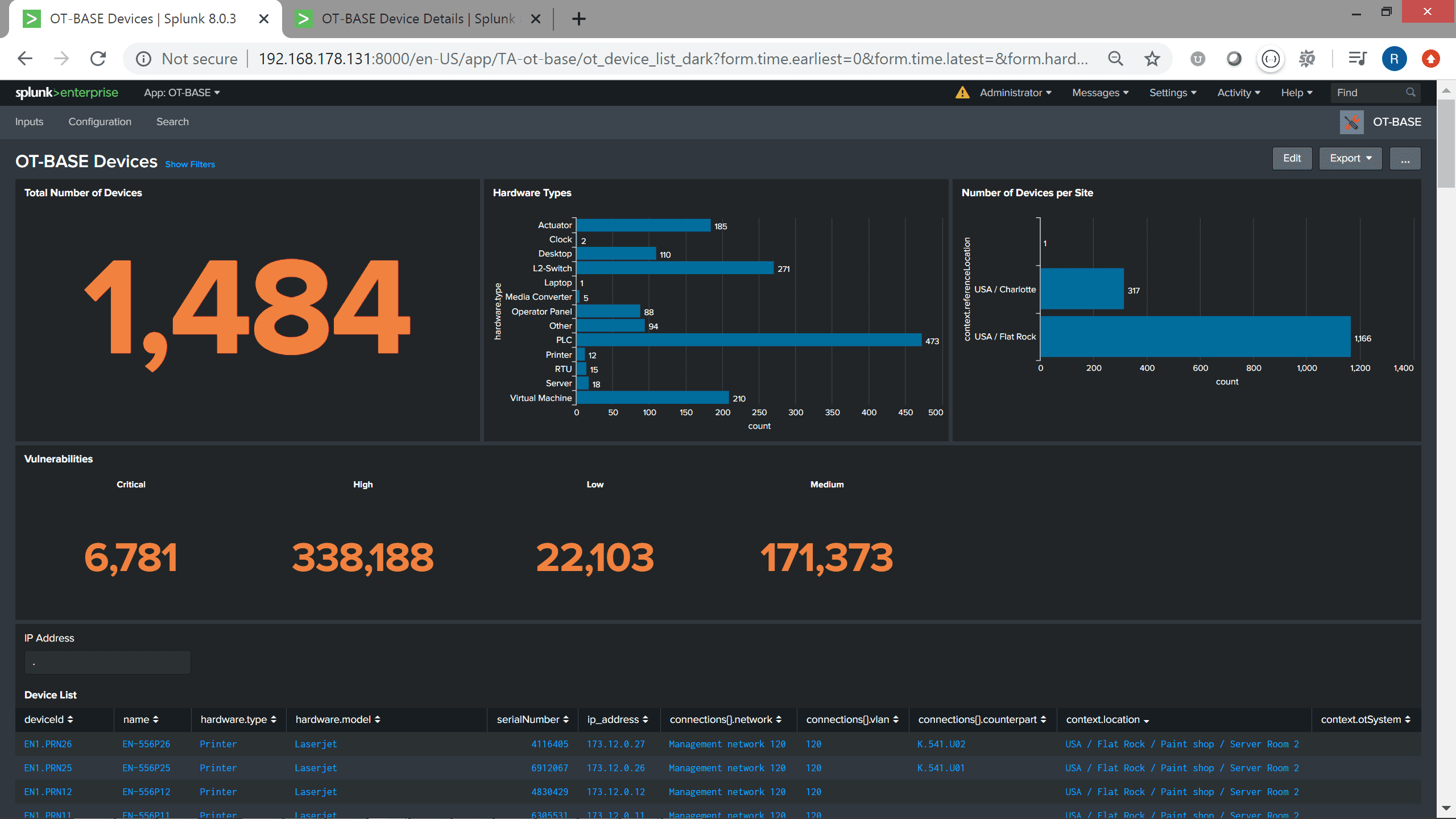This screenshot has width=1456, height=819.
Task: Click the Critical vulnerabilities value 6,781
Action: click(x=131, y=557)
